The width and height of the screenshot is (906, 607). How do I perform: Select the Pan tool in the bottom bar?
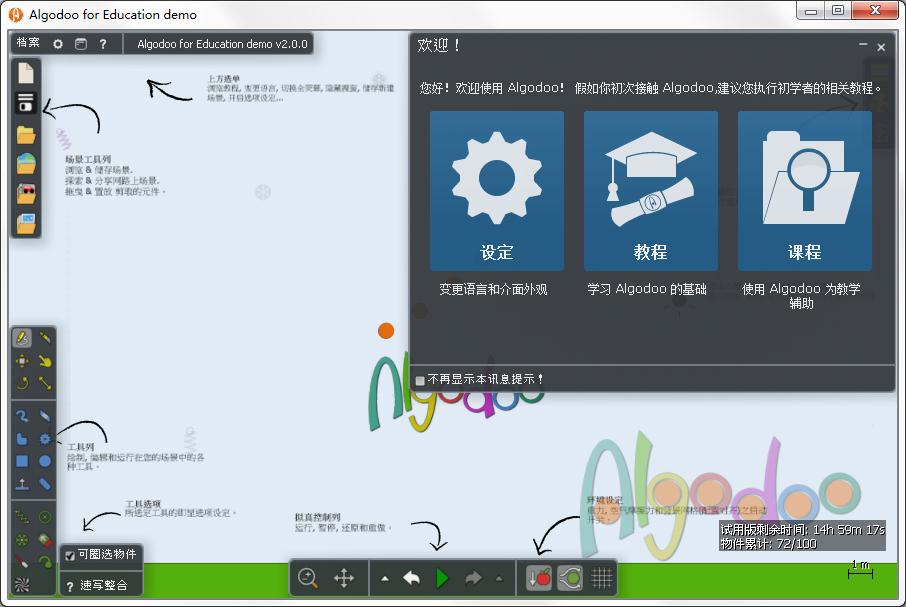[344, 578]
